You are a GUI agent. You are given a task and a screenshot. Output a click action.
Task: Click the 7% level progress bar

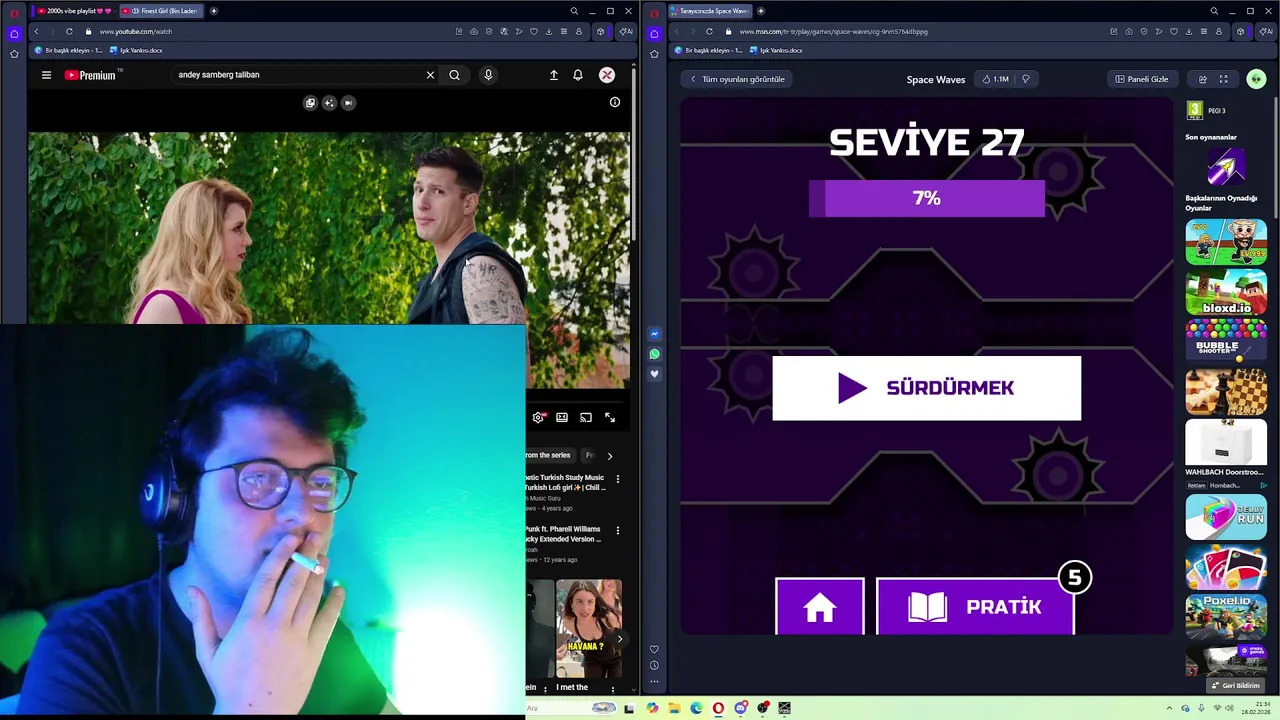pyautogui.click(x=926, y=198)
